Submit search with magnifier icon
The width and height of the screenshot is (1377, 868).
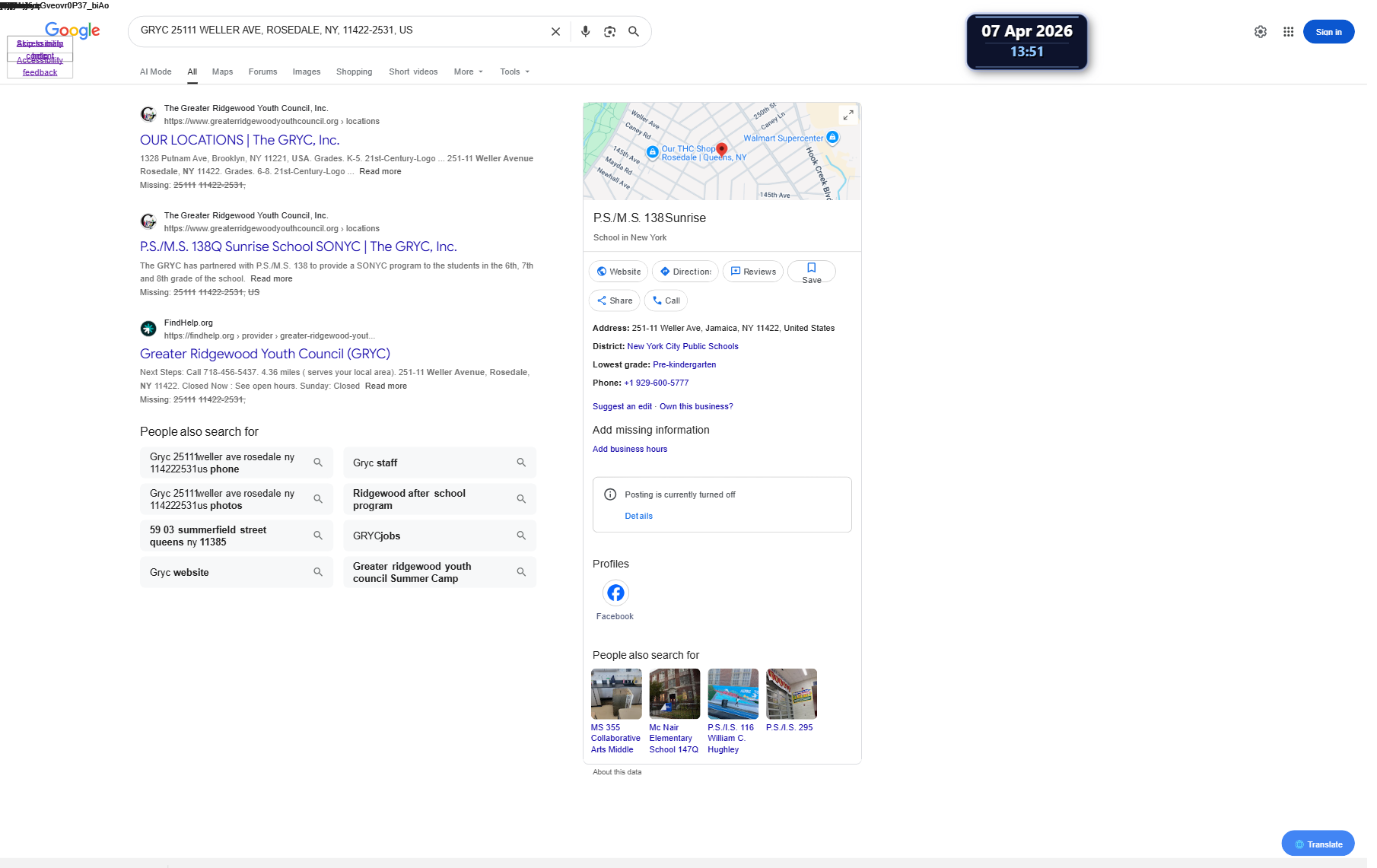tap(634, 31)
